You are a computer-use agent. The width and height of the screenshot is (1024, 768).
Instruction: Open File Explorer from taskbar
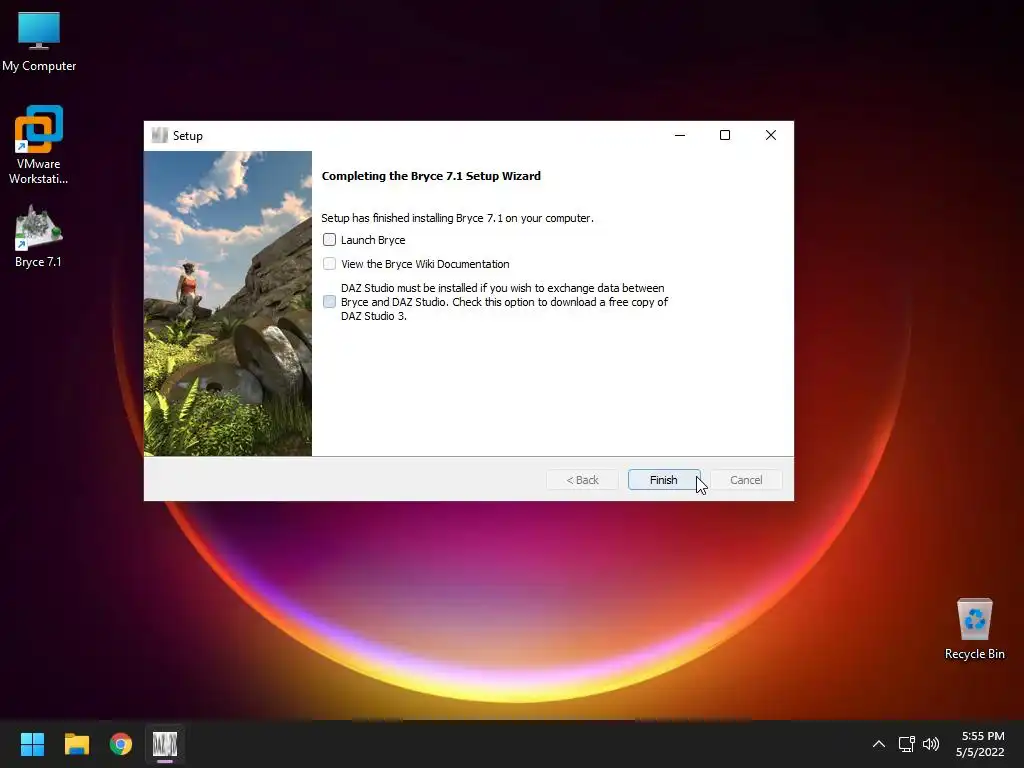[76, 744]
